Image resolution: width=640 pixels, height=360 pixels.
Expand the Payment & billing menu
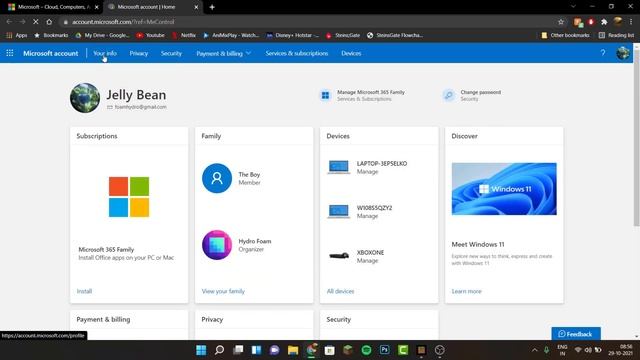(x=224, y=53)
